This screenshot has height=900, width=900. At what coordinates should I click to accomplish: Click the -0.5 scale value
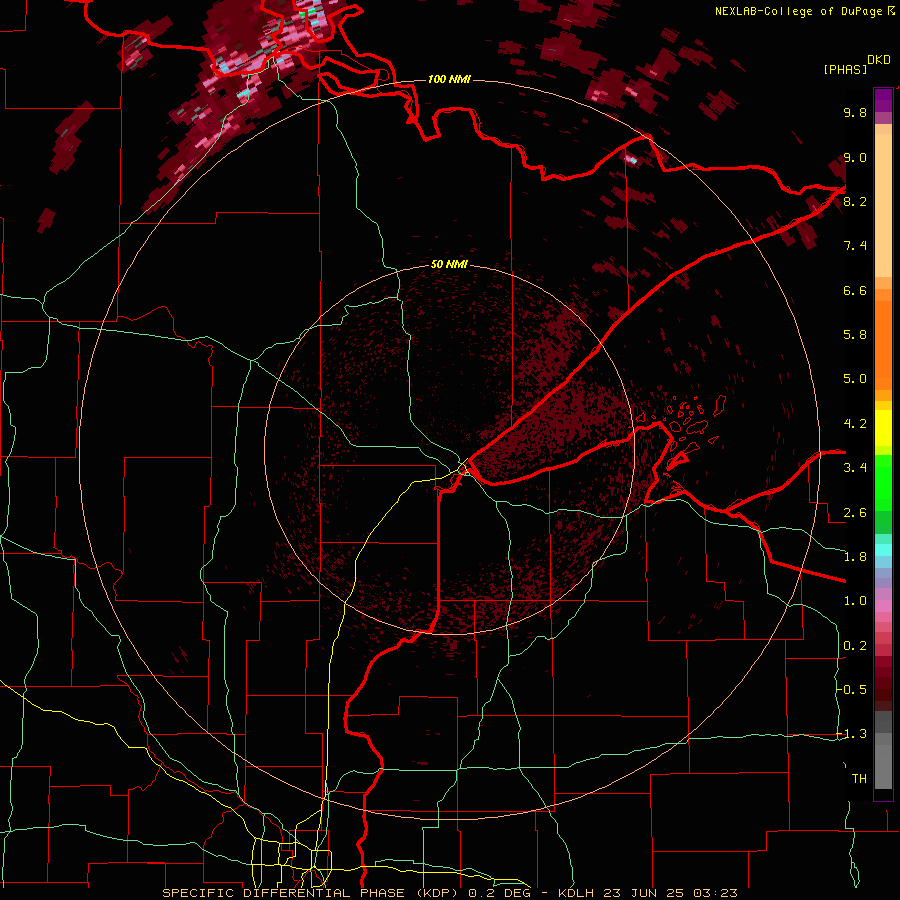coord(852,690)
